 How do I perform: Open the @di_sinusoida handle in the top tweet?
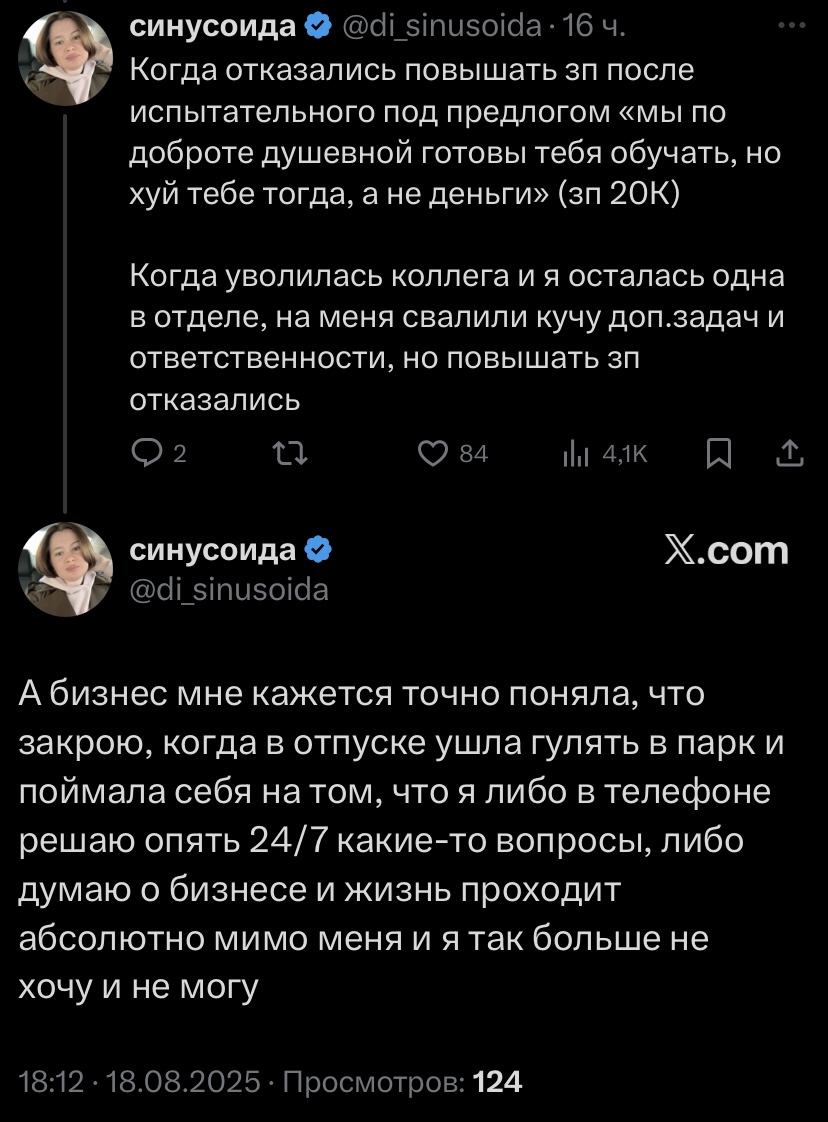click(x=441, y=27)
